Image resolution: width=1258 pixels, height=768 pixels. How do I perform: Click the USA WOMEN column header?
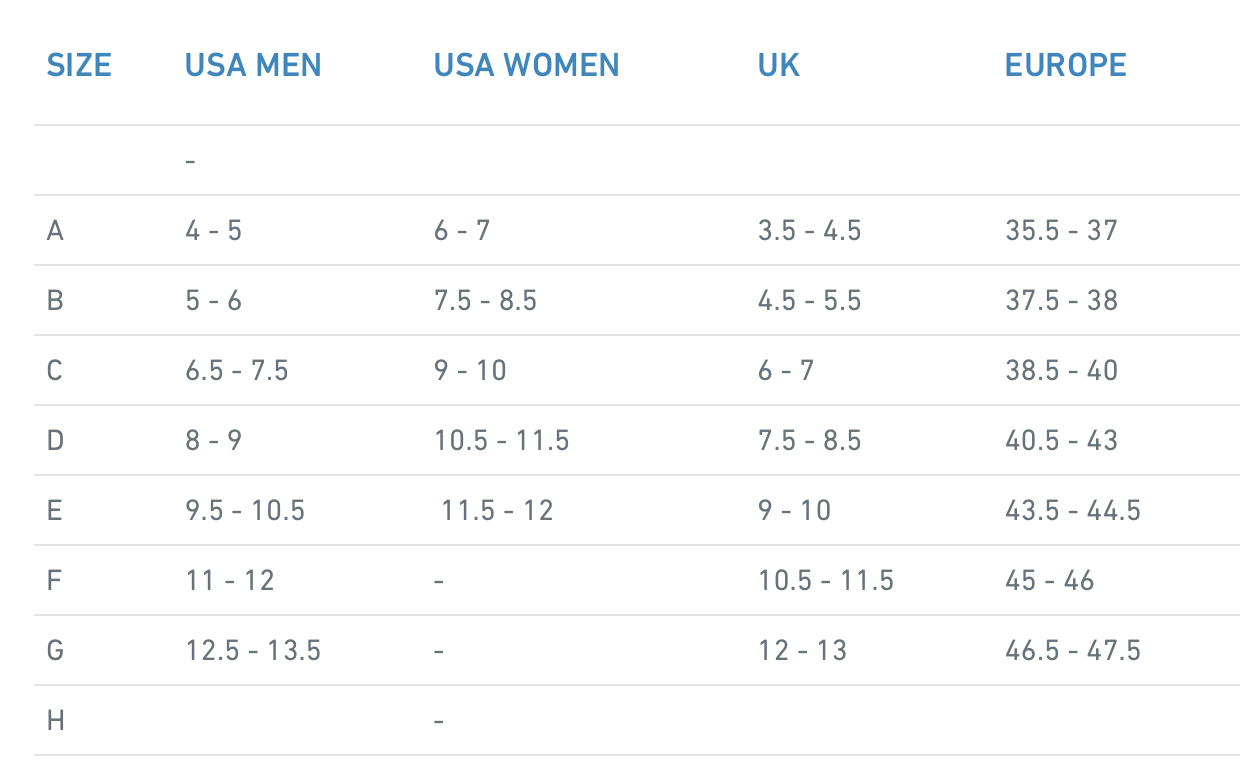coord(526,65)
